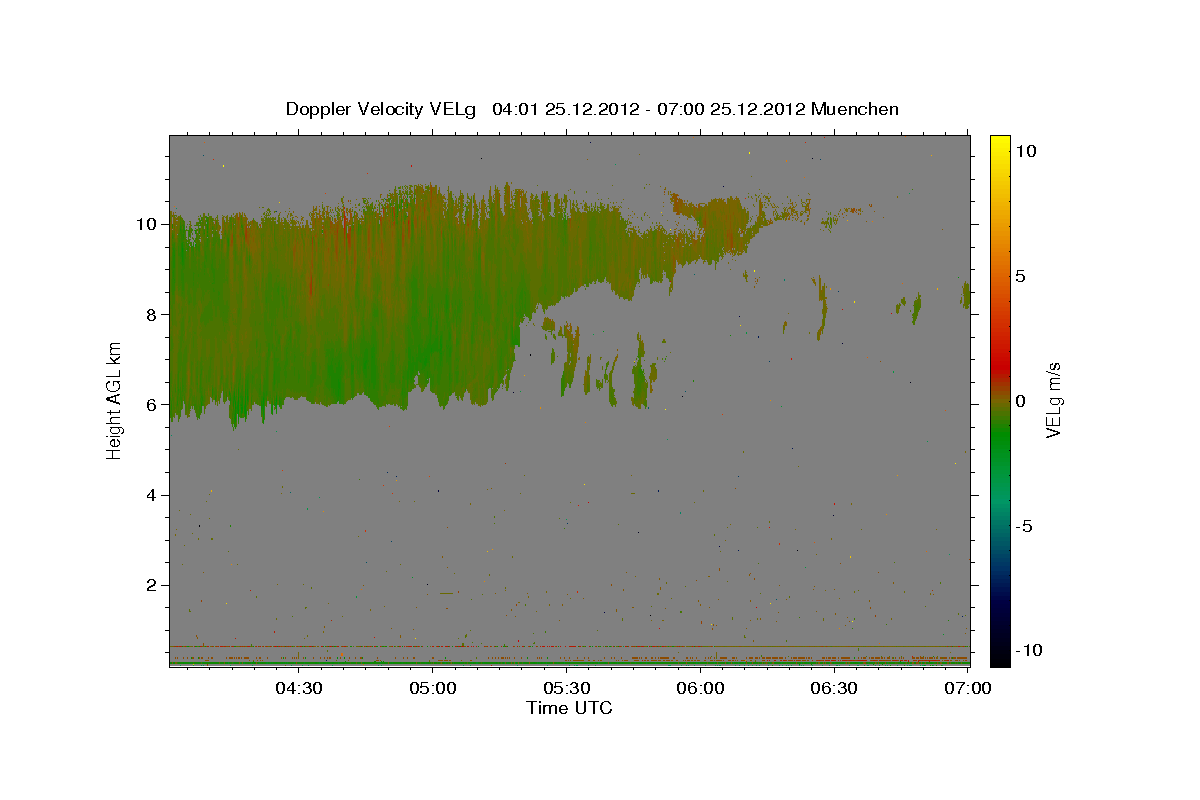Click the colorbar value 0 label
Image resolution: width=1200 pixels, height=800 pixels.
point(1020,401)
